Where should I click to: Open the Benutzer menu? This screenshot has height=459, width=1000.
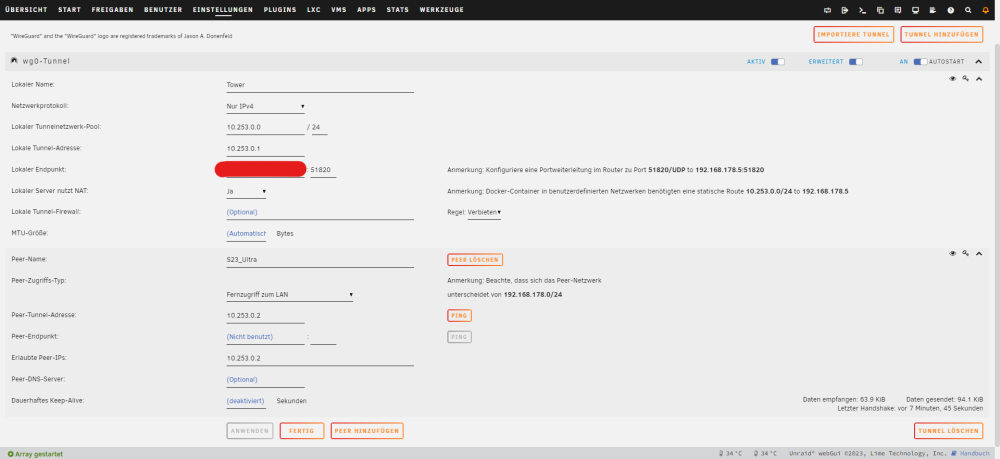[163, 10]
